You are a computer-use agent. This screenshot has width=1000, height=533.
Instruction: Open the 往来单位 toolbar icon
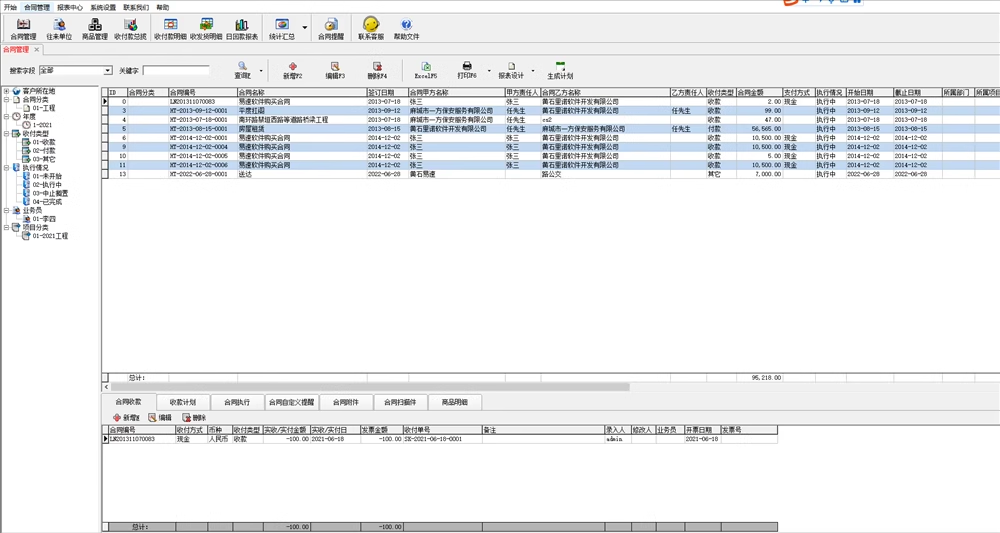click(x=59, y=29)
